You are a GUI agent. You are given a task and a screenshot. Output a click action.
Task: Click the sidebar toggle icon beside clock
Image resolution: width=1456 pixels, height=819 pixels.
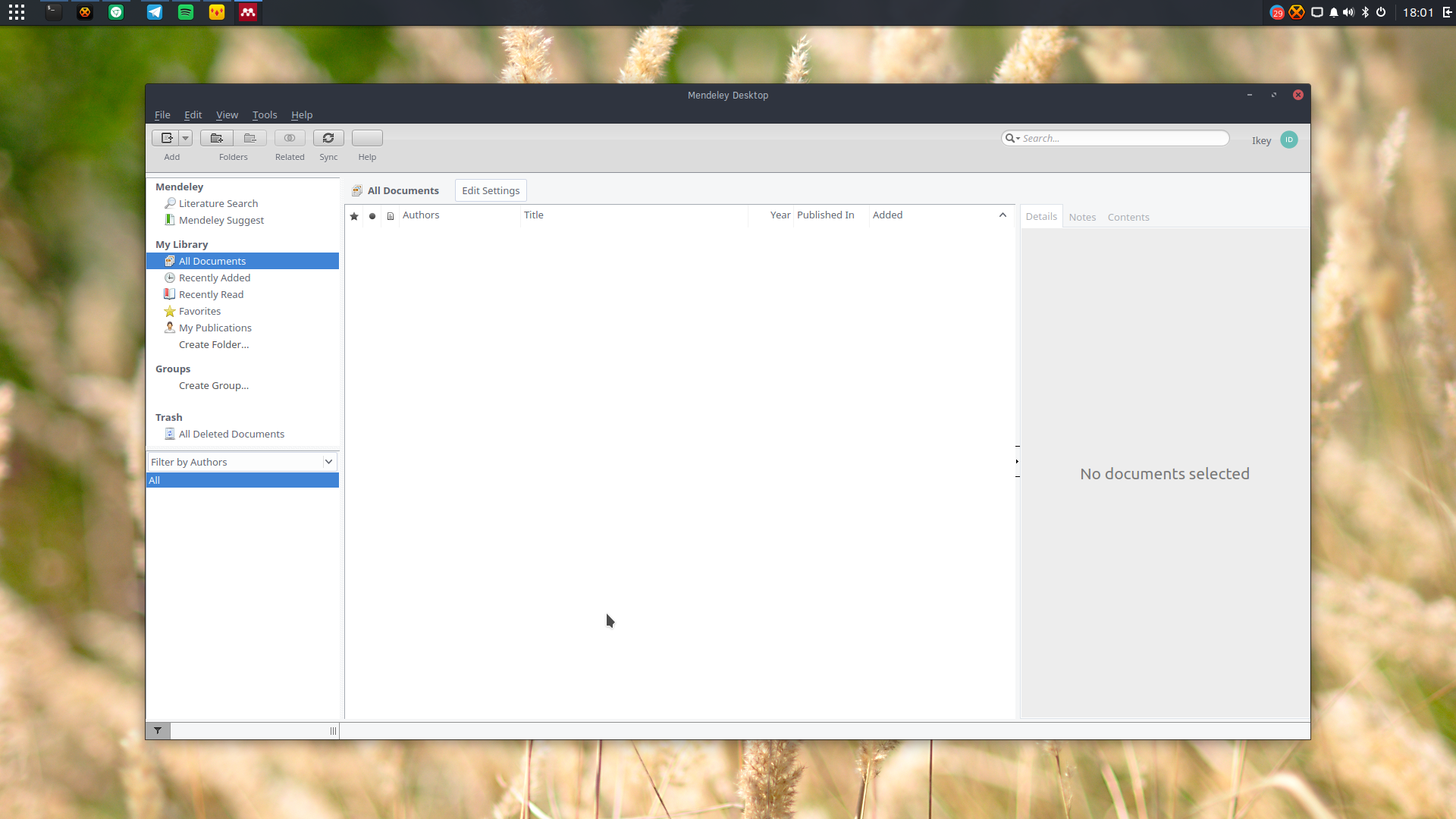click(x=1447, y=12)
